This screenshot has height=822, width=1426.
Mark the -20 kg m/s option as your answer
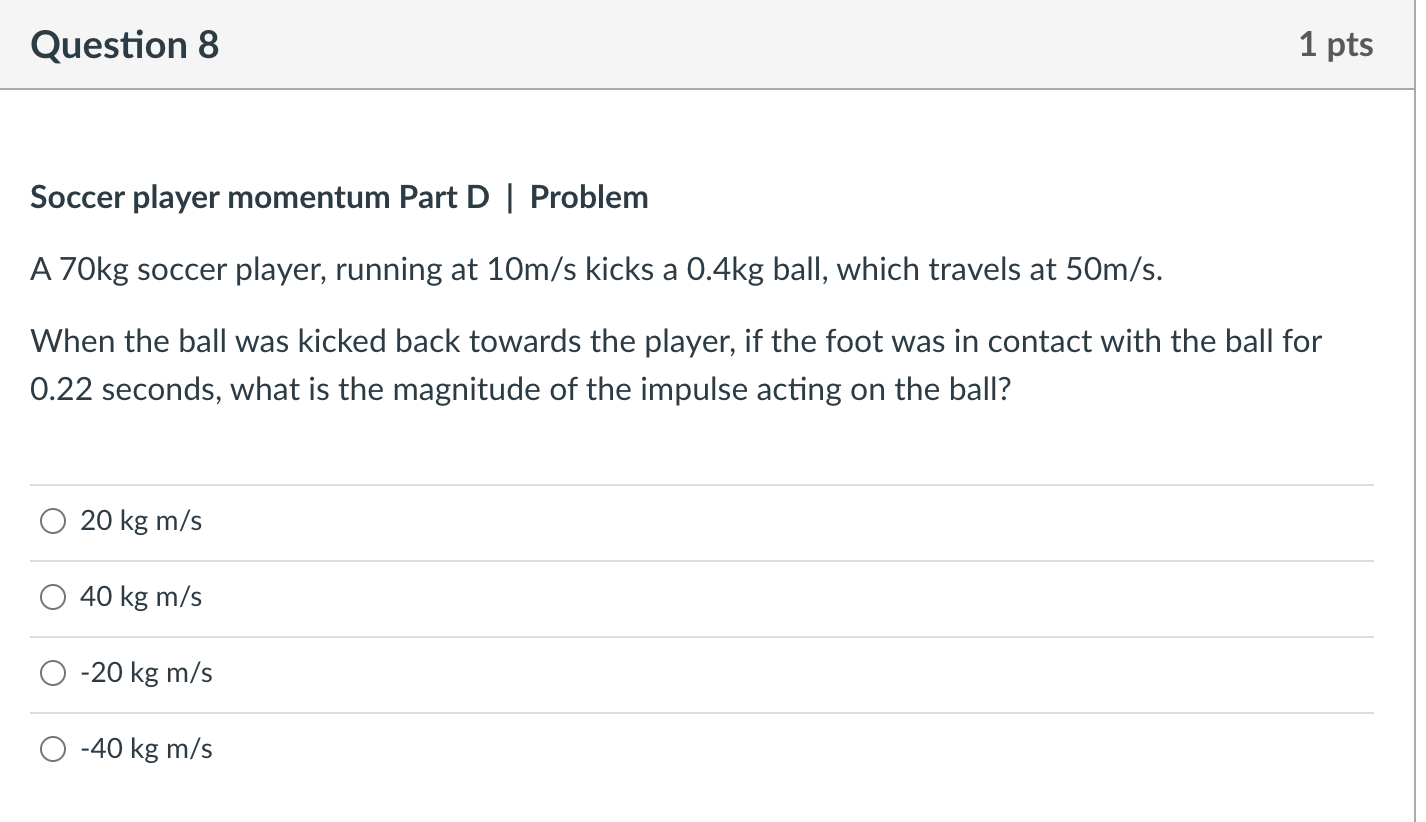[x=52, y=673]
